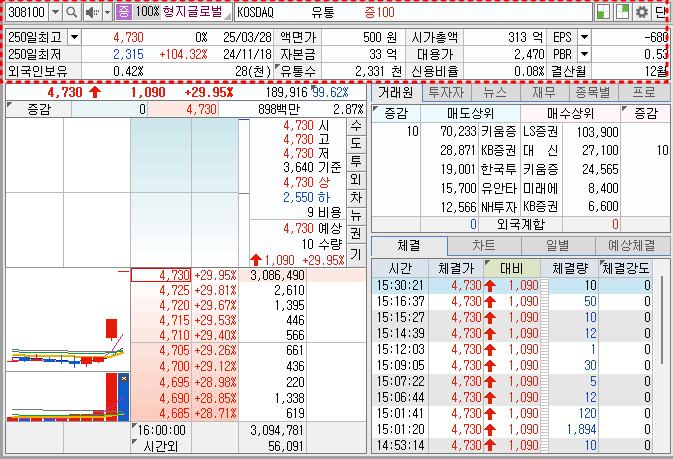The height and width of the screenshot is (459, 673).
Task: Click the 외국계합 summary row label
Action: click(520, 224)
